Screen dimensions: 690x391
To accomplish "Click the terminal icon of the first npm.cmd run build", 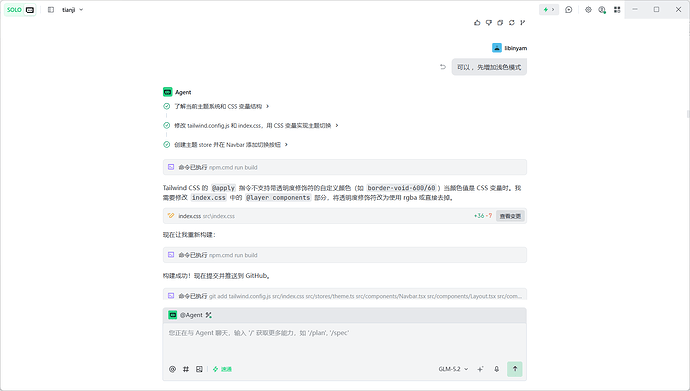I will click(x=171, y=167).
